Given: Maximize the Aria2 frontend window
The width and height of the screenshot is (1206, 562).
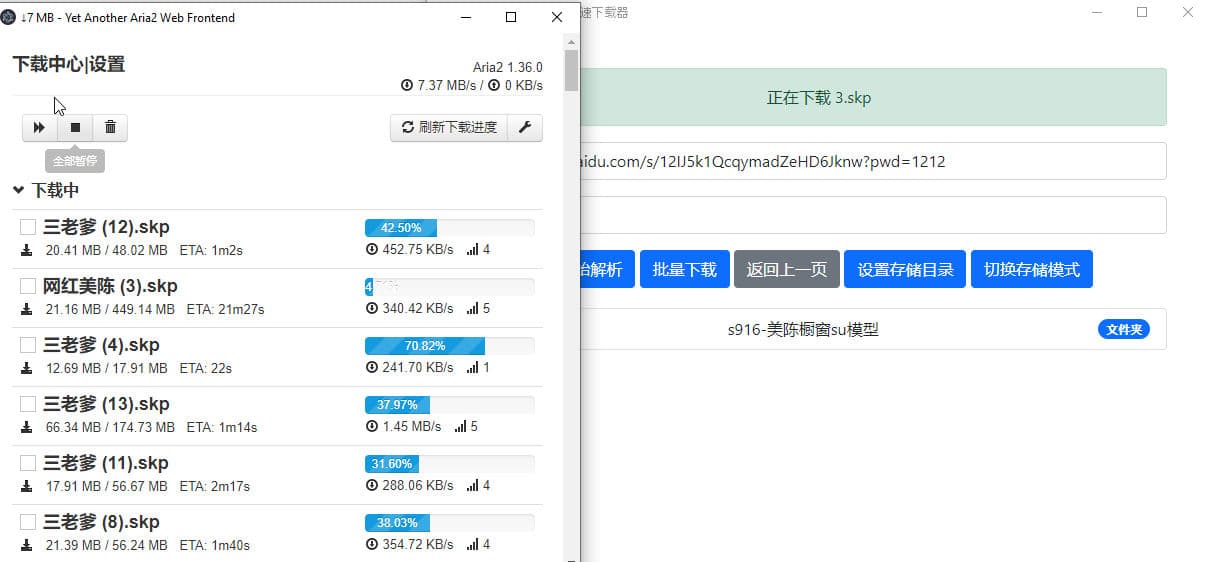Looking at the screenshot, I should (511, 17).
